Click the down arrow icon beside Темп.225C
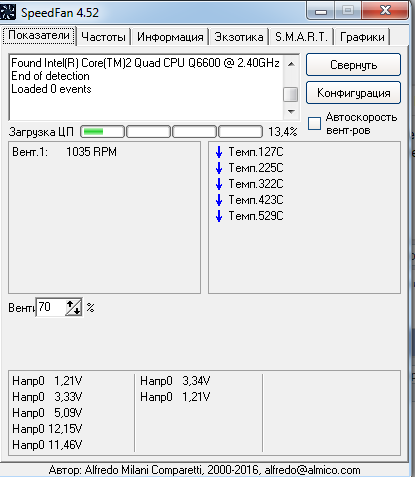 [219, 168]
